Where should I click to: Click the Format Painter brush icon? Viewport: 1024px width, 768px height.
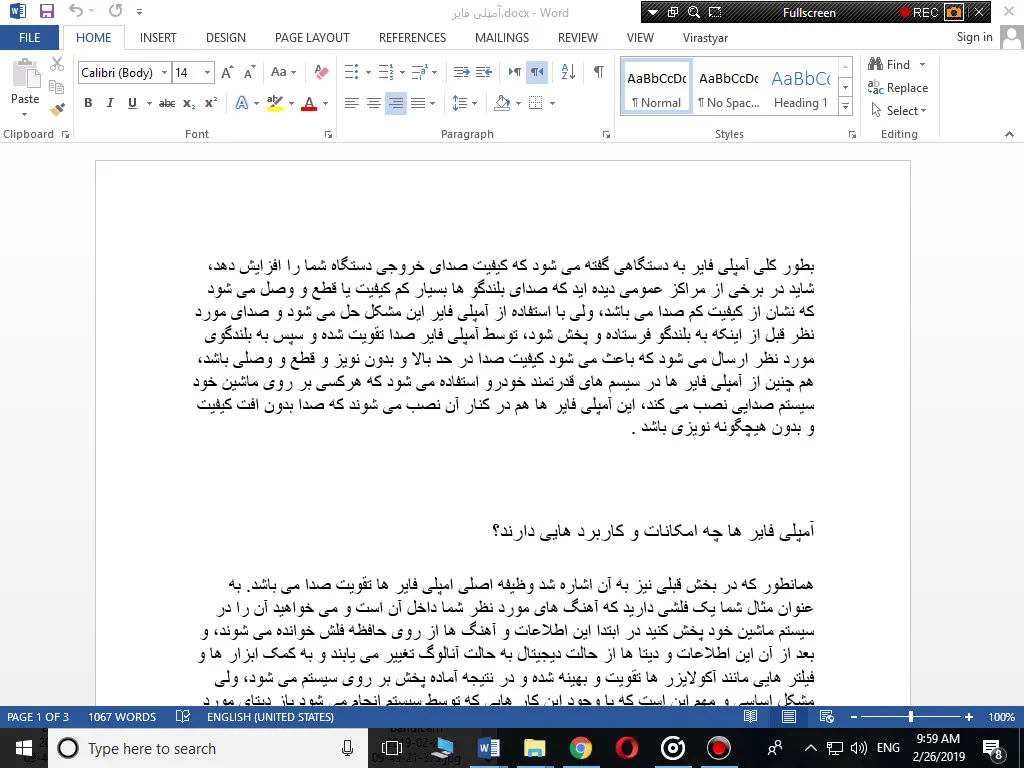point(57,109)
